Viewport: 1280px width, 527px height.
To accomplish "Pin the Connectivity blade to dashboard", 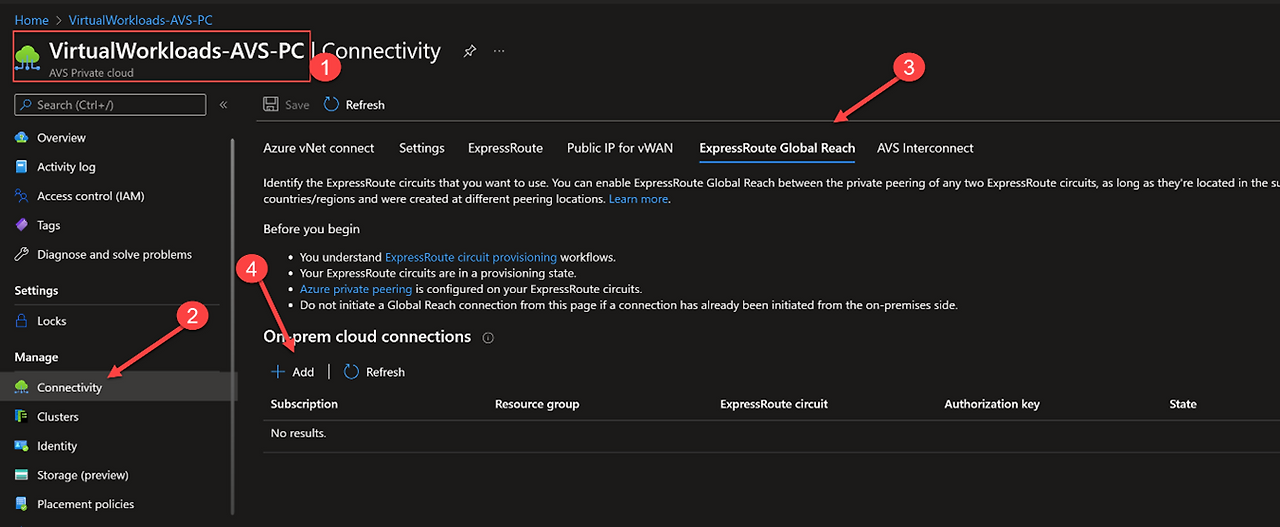I will [470, 51].
